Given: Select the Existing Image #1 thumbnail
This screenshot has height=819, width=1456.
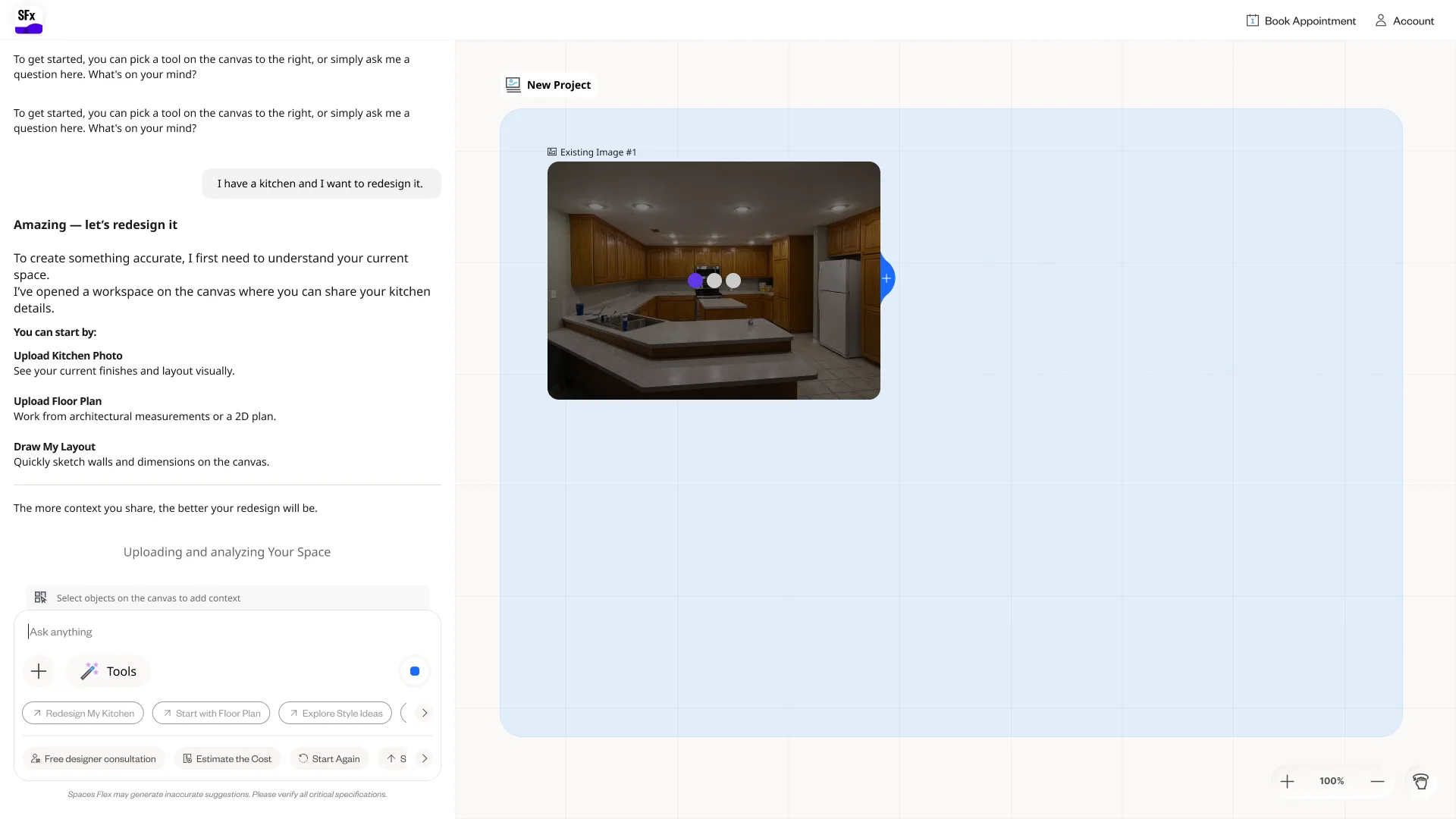Looking at the screenshot, I should 714,281.
